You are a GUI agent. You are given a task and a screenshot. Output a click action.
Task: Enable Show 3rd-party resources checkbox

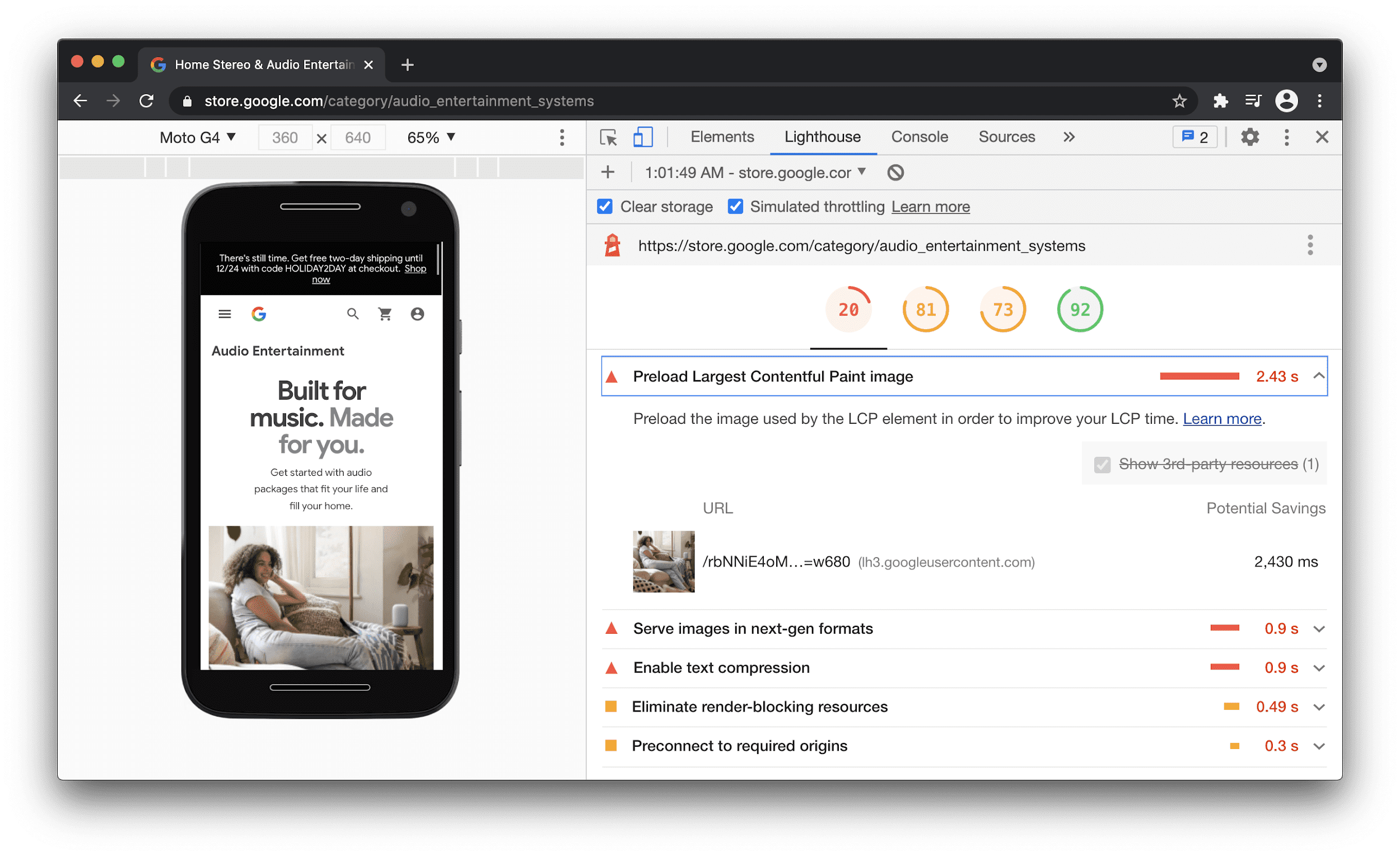1098,464
